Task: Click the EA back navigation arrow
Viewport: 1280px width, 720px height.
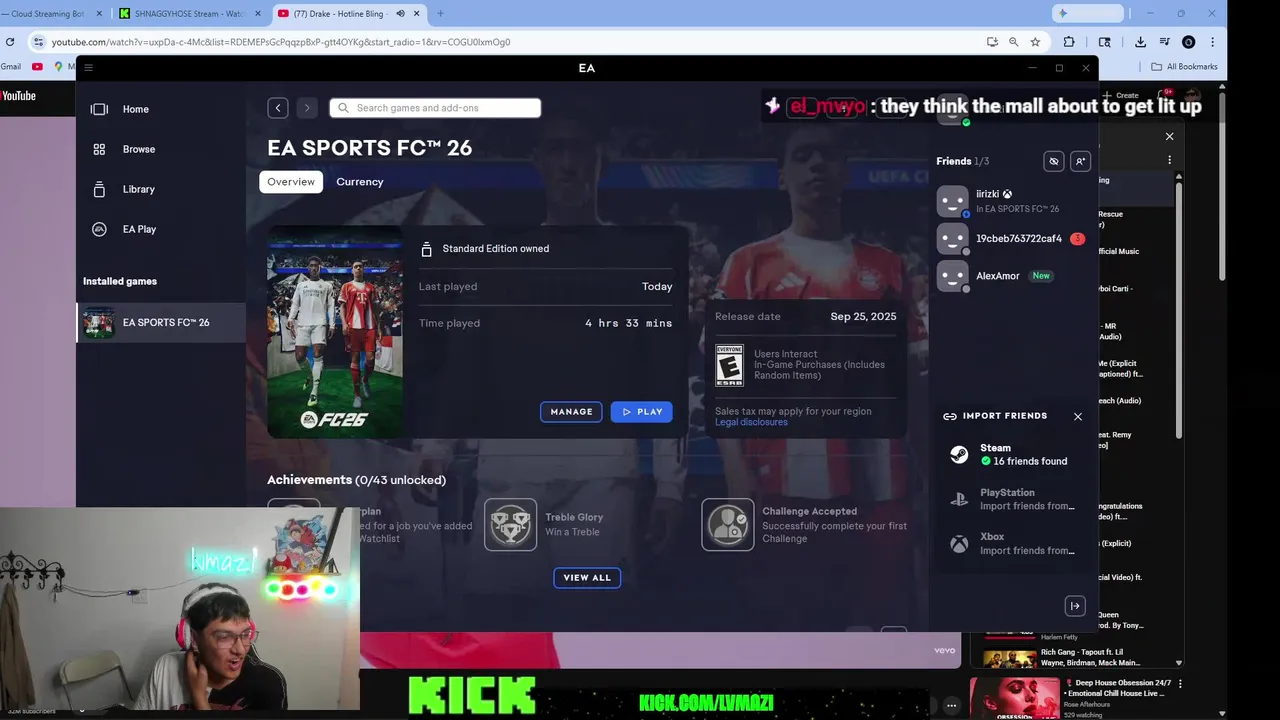Action: tap(278, 108)
